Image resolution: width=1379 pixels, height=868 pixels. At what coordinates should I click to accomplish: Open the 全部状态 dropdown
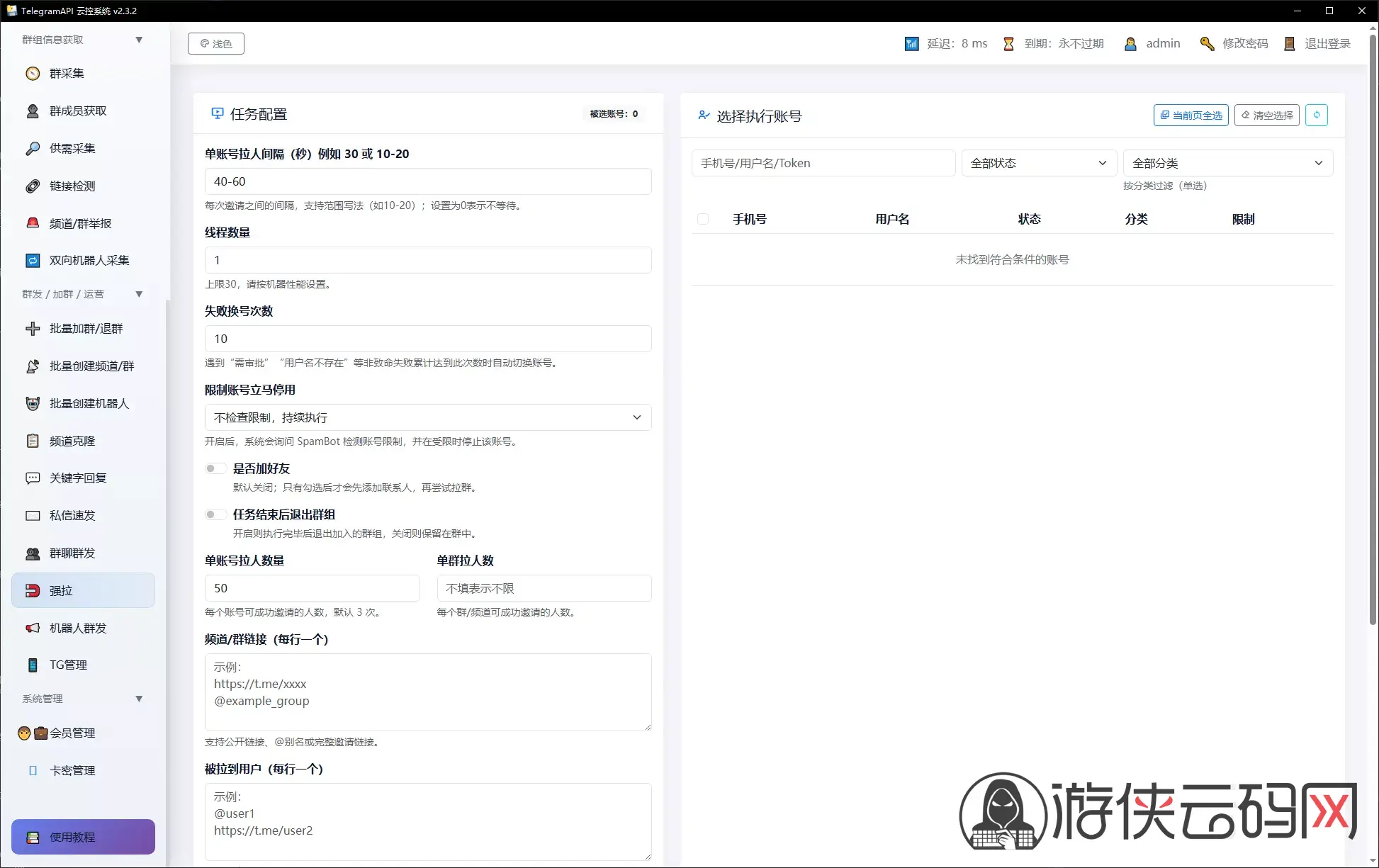pyautogui.click(x=1039, y=163)
